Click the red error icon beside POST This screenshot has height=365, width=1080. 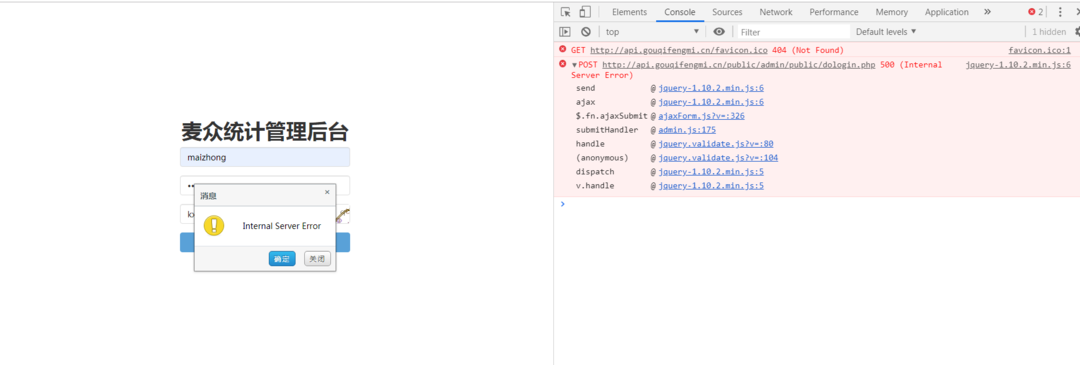[563, 64]
